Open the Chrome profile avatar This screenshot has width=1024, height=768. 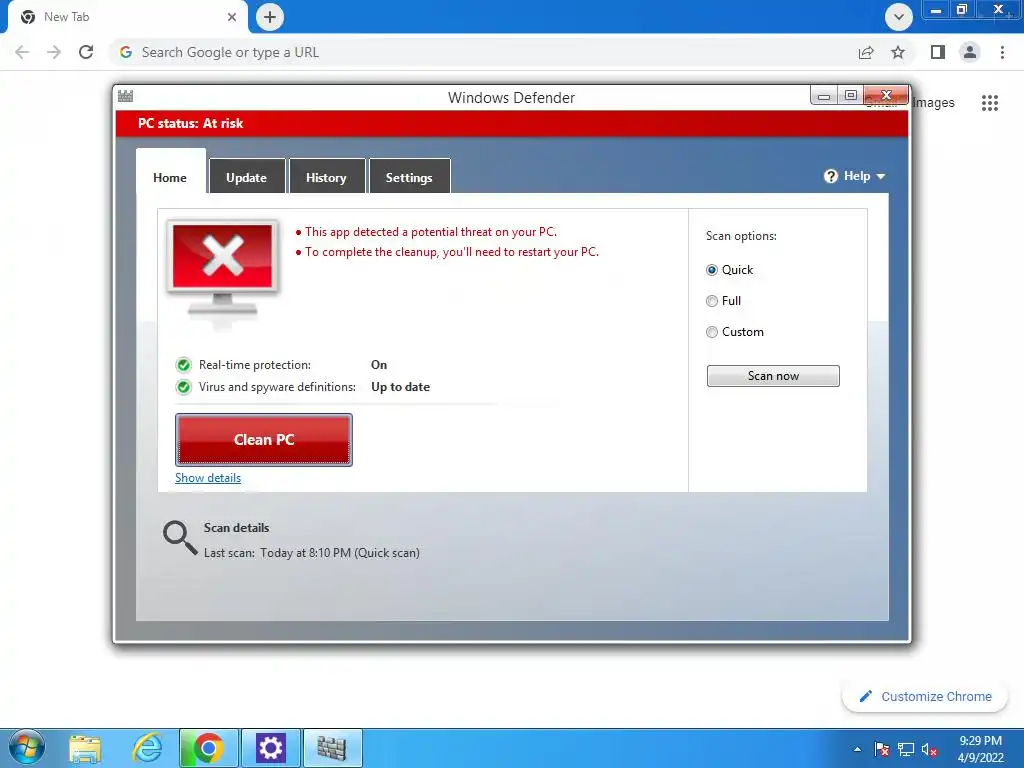pos(970,52)
